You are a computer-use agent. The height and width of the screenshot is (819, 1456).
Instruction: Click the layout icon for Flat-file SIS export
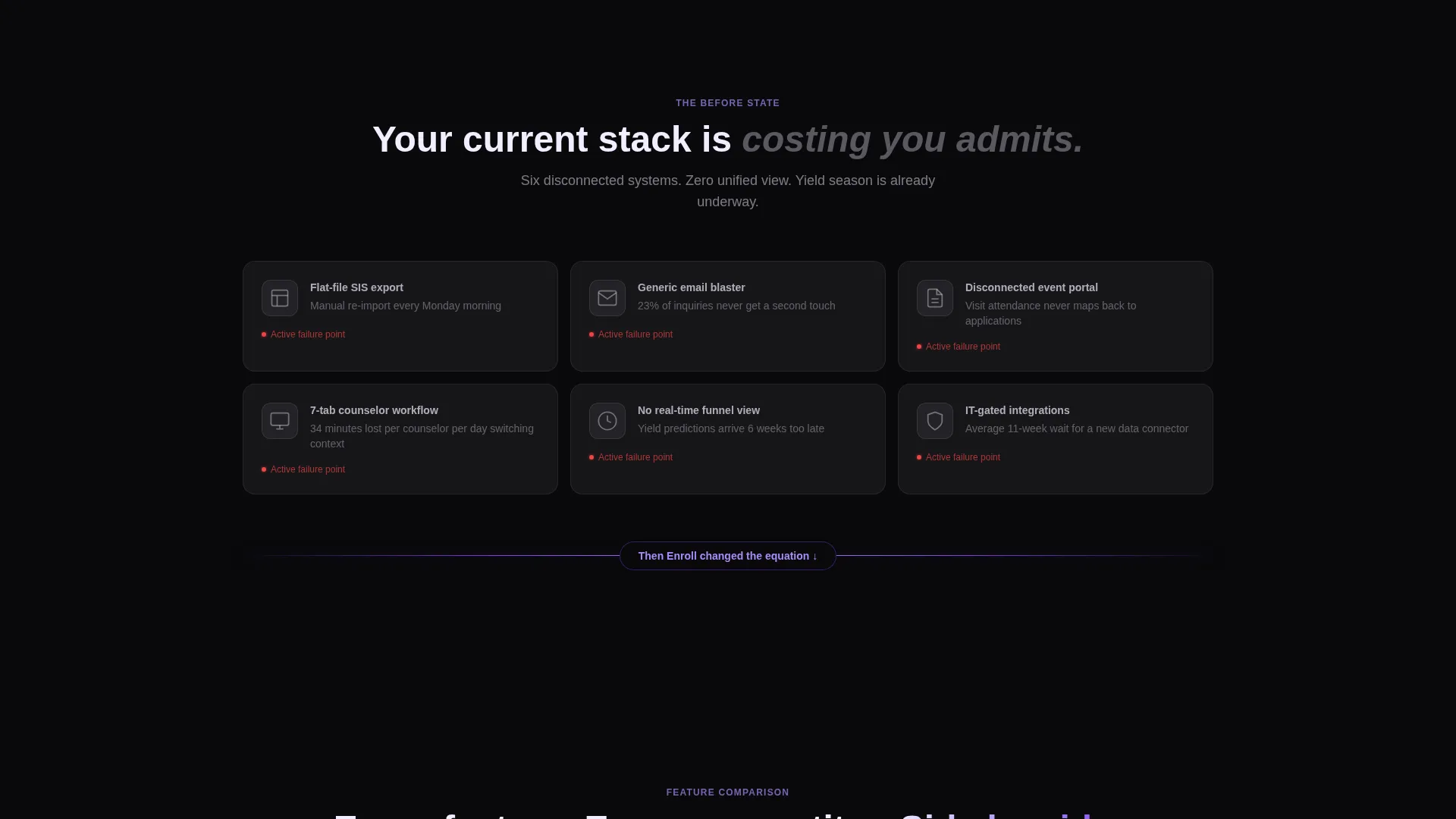pyautogui.click(x=280, y=298)
